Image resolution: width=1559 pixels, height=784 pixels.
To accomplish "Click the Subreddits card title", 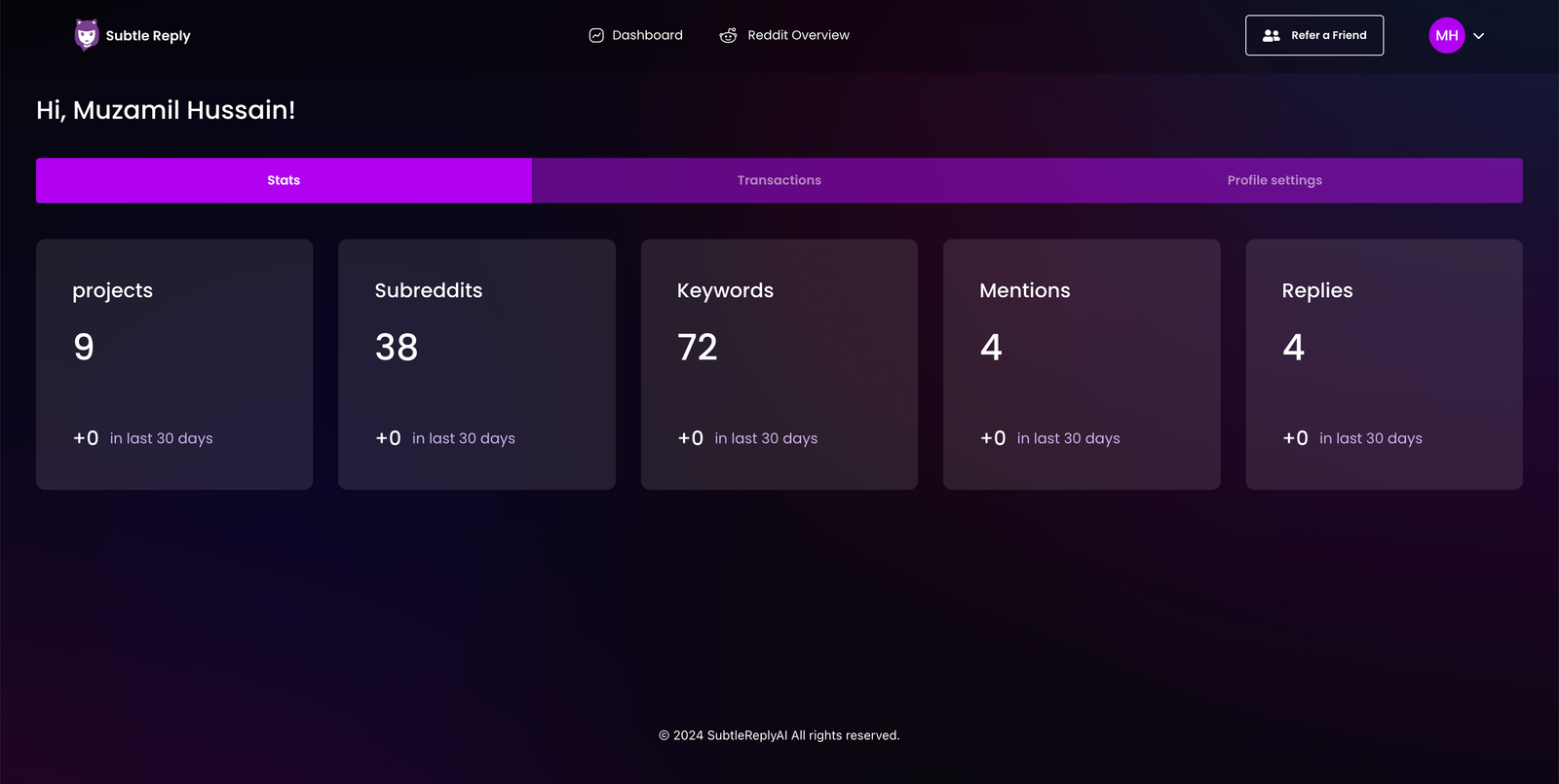I will click(429, 290).
